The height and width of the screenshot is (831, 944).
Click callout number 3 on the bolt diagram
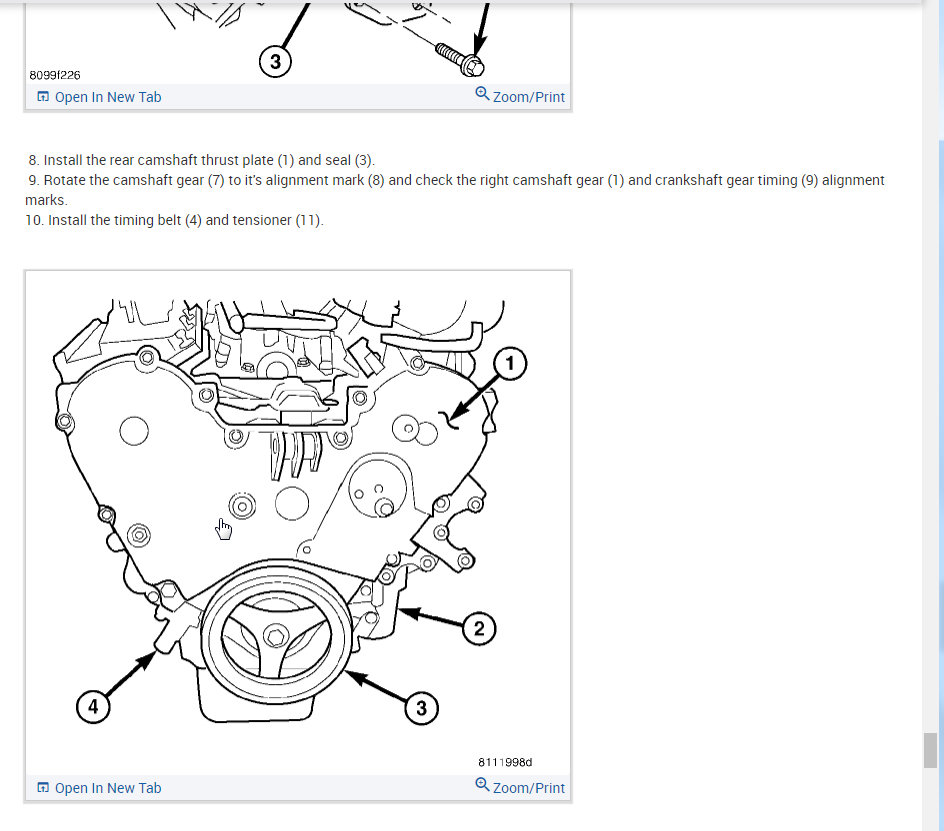(275, 61)
